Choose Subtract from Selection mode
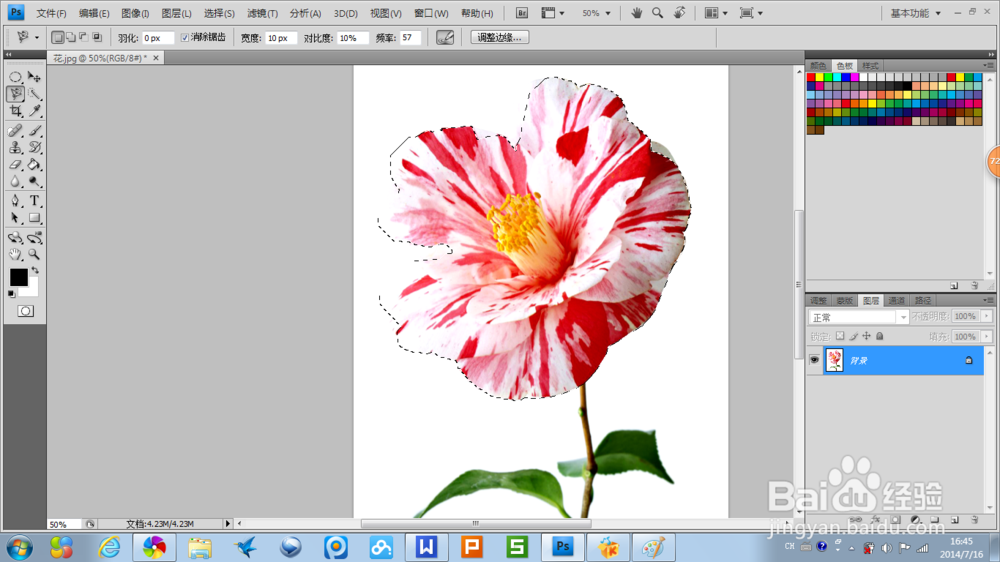Image resolution: width=1000 pixels, height=562 pixels. pyautogui.click(x=84, y=38)
